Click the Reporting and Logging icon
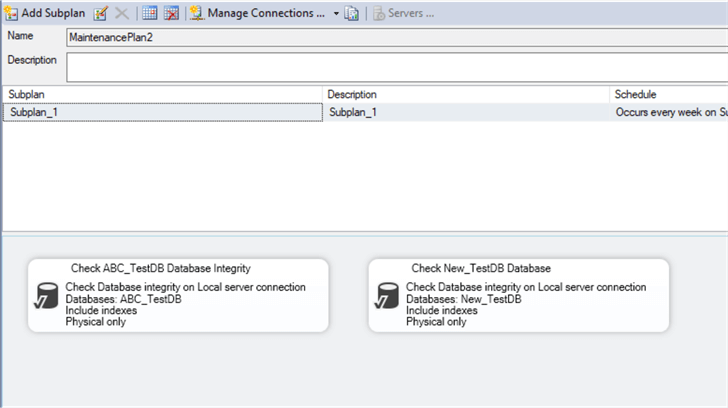 (x=352, y=14)
